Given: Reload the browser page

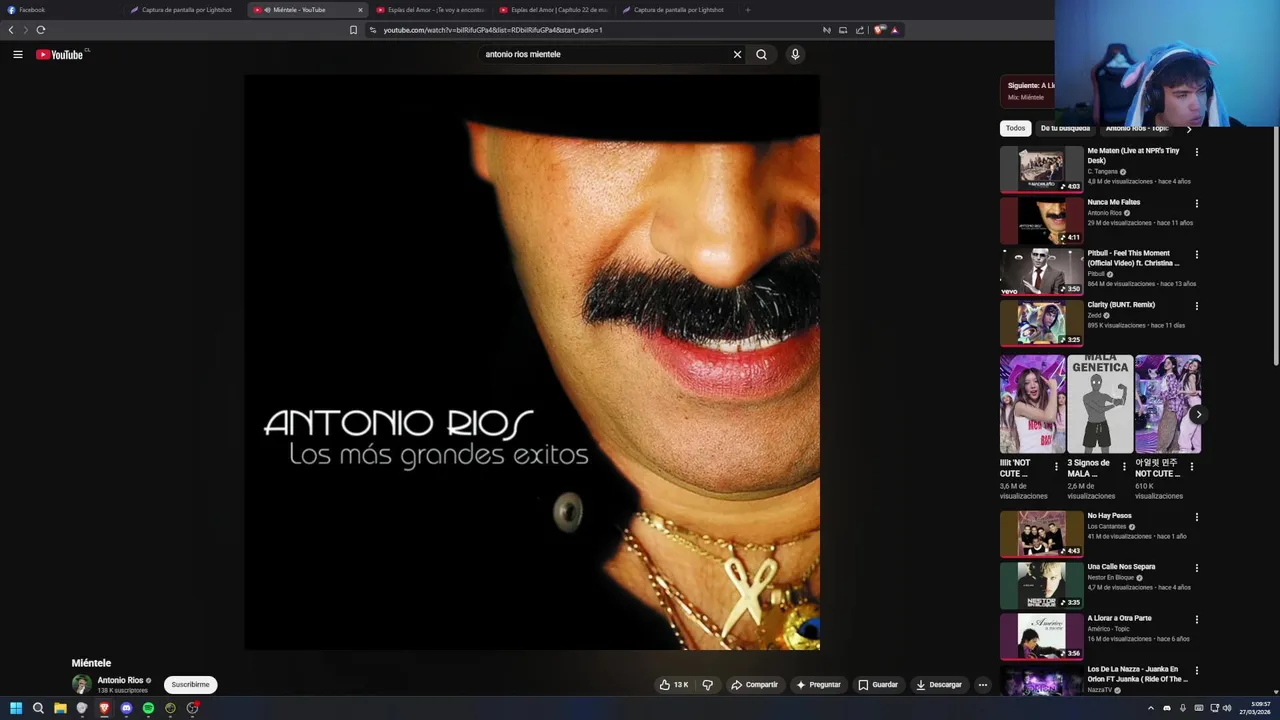Looking at the screenshot, I should coord(41,30).
